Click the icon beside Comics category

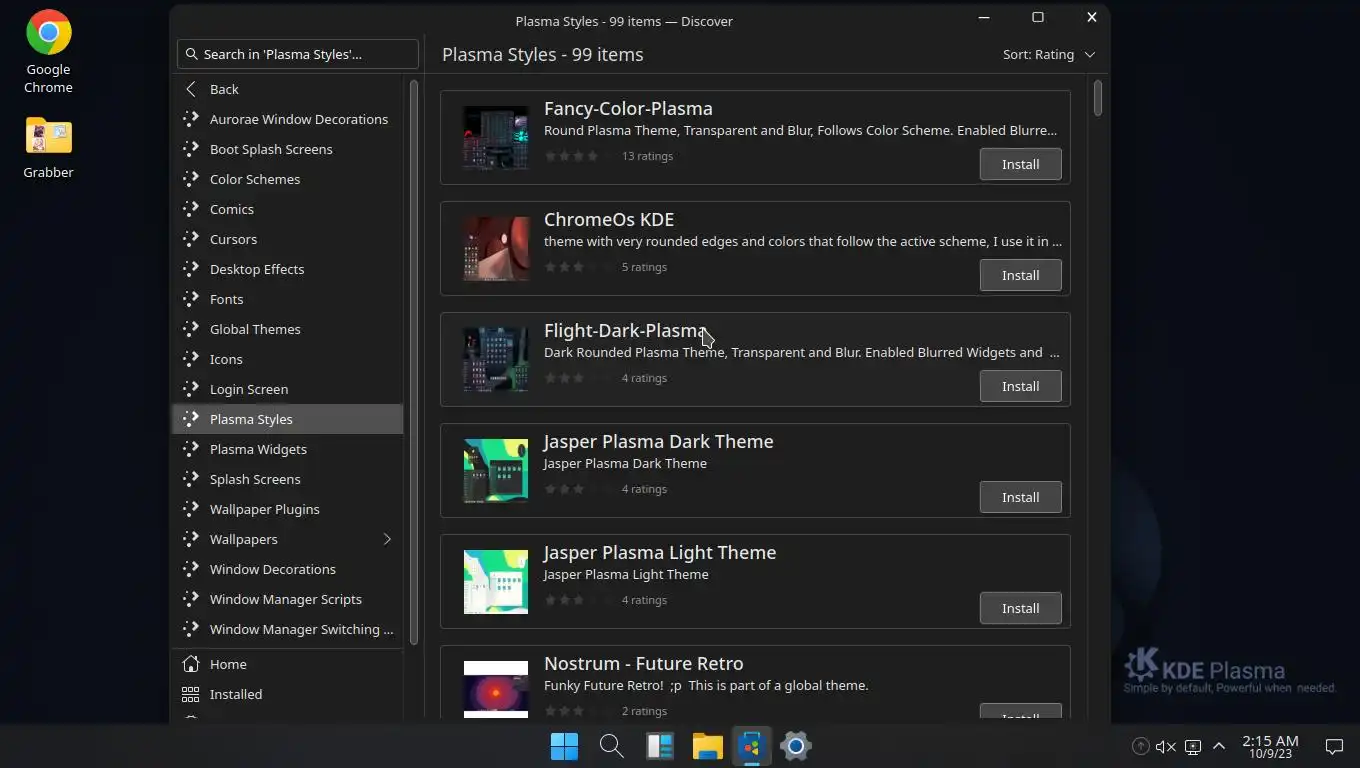[x=191, y=209]
